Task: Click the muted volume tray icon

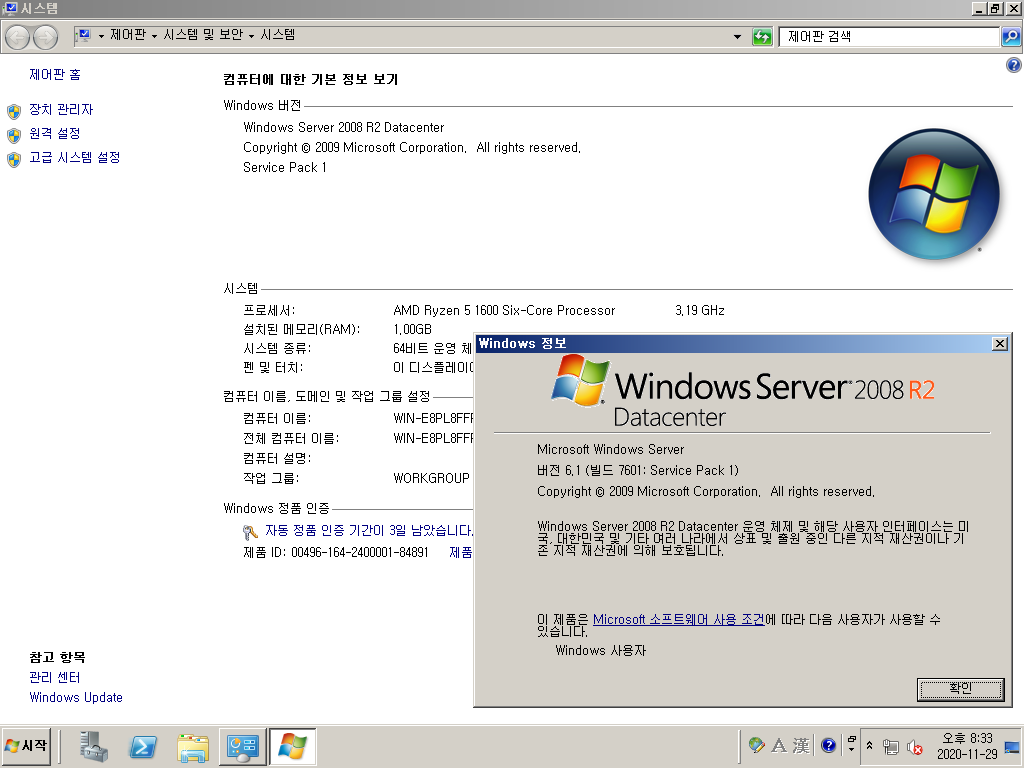Action: tap(915, 746)
